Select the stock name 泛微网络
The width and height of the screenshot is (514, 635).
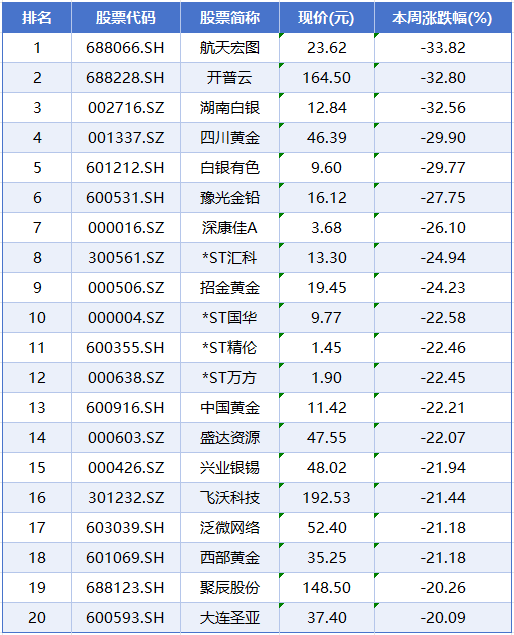pos(230,527)
